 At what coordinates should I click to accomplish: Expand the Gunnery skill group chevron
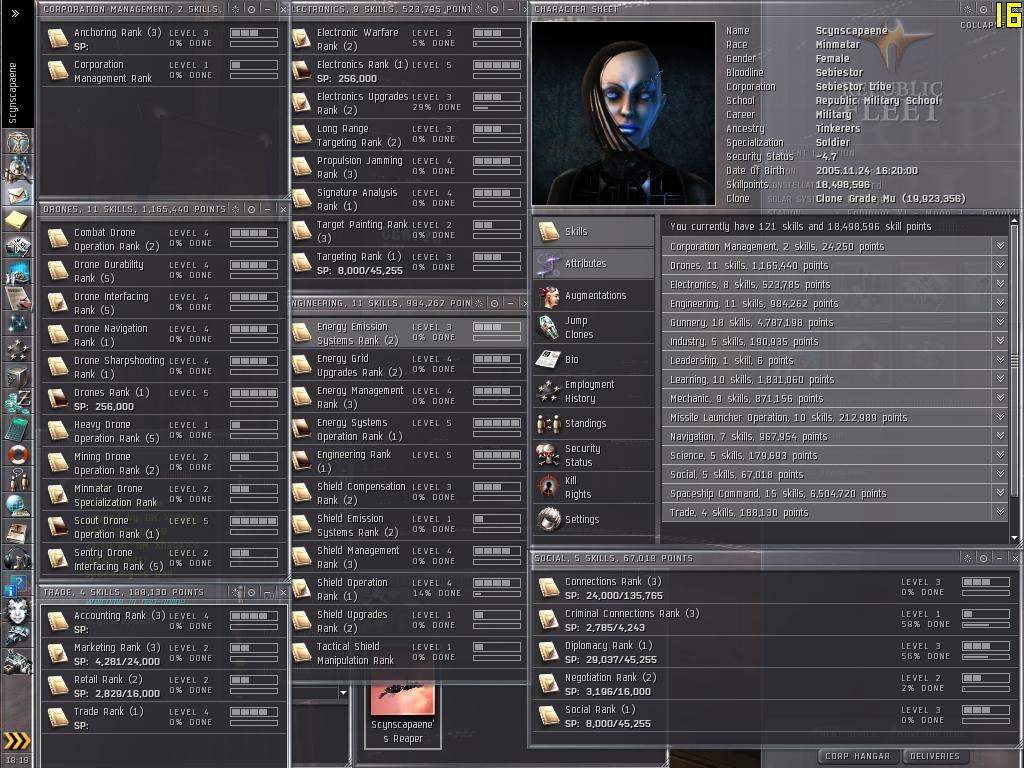point(1000,322)
